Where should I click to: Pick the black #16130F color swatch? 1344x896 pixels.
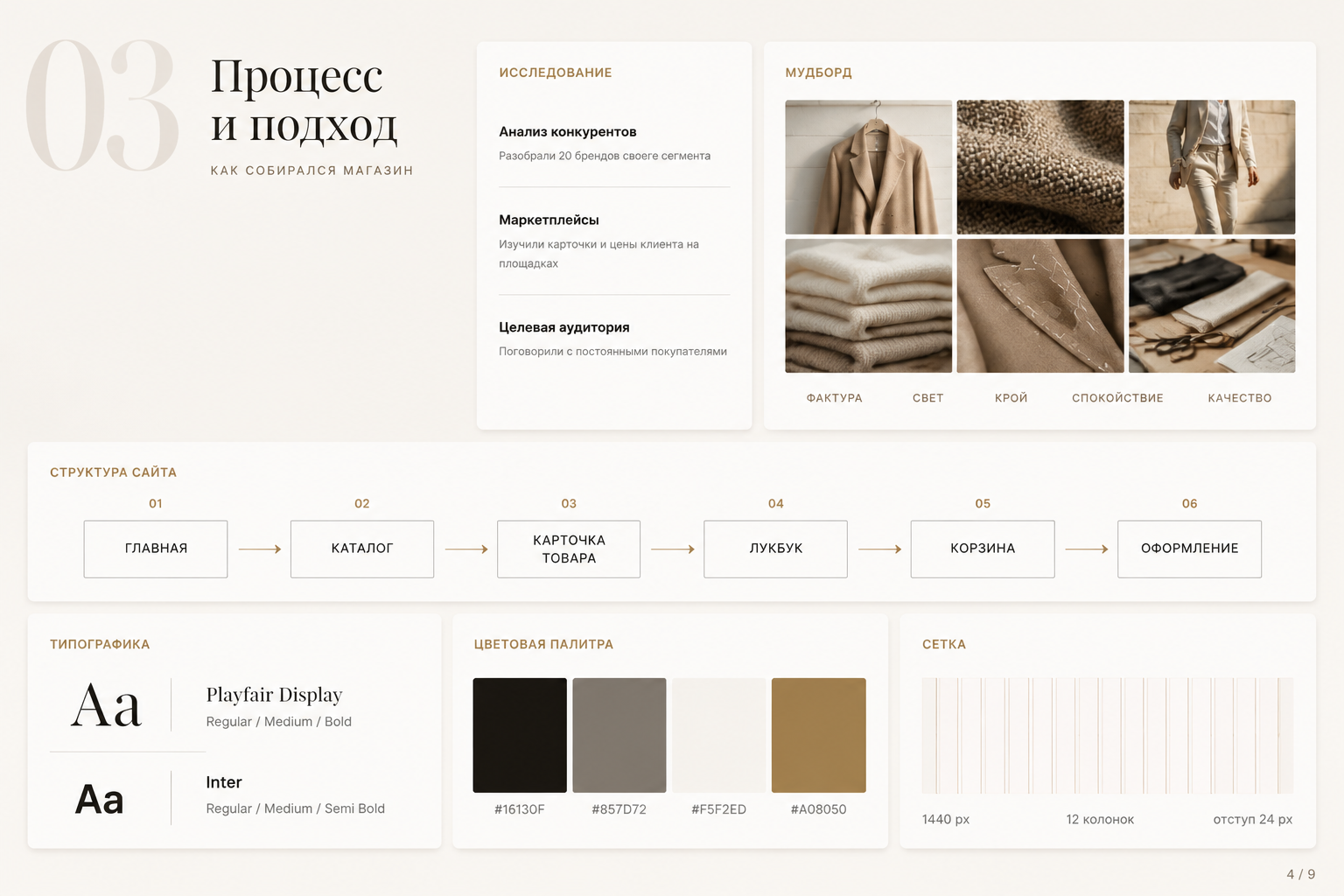[520, 735]
